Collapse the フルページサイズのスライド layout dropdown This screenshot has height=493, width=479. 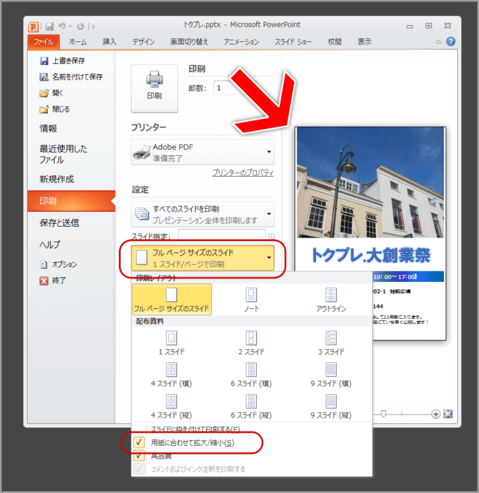click(203, 258)
